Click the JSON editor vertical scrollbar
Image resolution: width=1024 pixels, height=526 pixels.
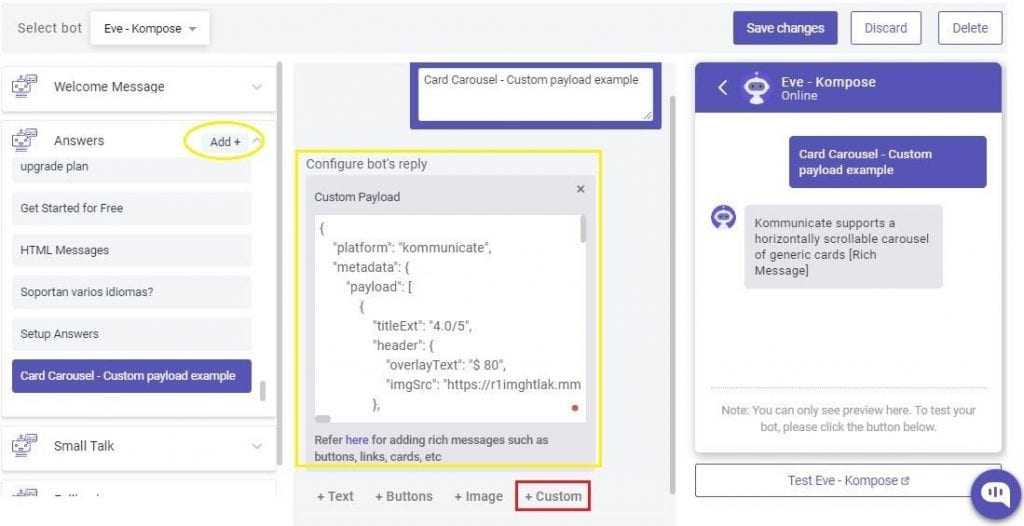(583, 229)
